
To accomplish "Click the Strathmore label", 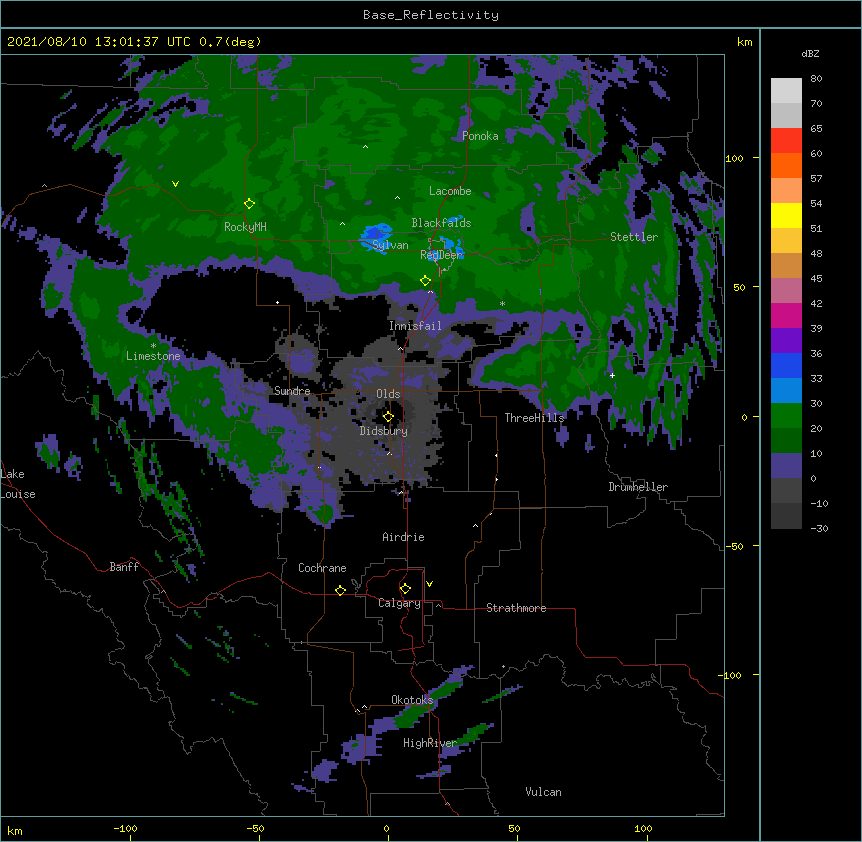I will click(x=516, y=608).
